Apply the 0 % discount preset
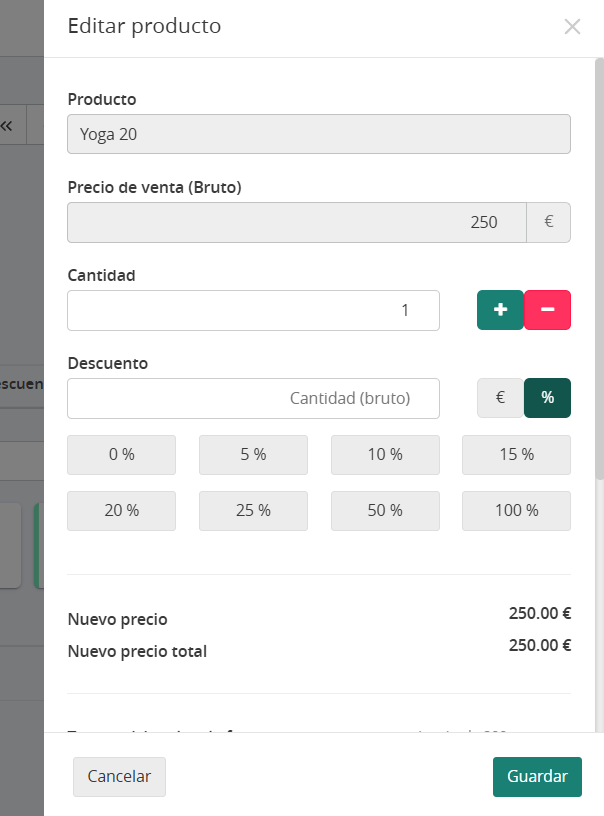The image size is (604, 816). click(121, 455)
